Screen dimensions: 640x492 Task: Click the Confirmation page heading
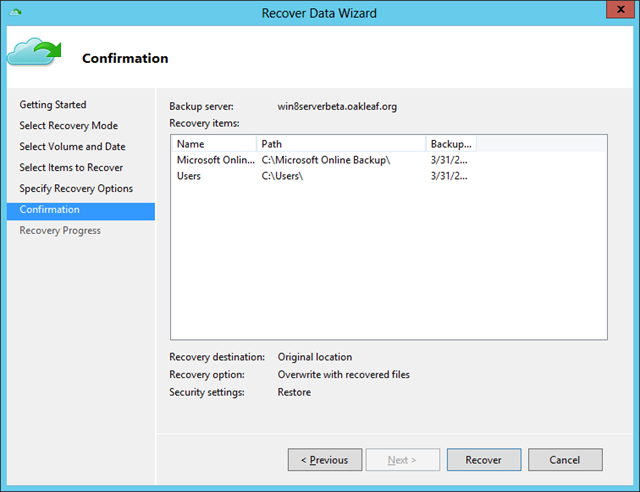(x=125, y=58)
